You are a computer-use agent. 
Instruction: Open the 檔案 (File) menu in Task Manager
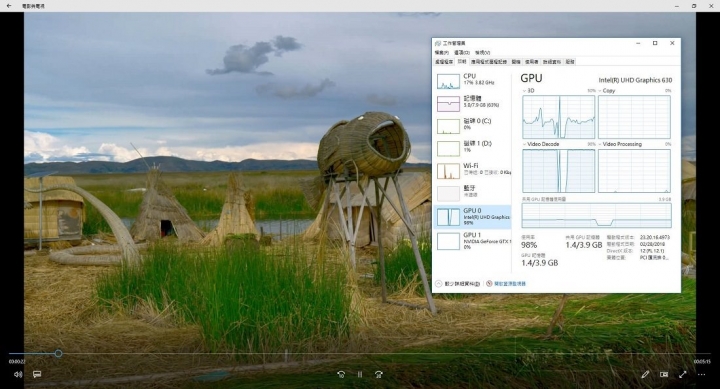441,52
